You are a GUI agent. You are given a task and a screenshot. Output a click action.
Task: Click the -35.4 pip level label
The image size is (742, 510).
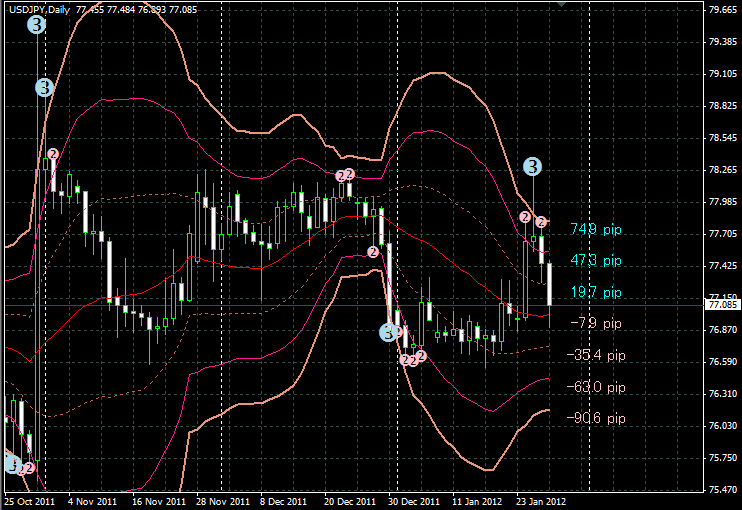[596, 355]
